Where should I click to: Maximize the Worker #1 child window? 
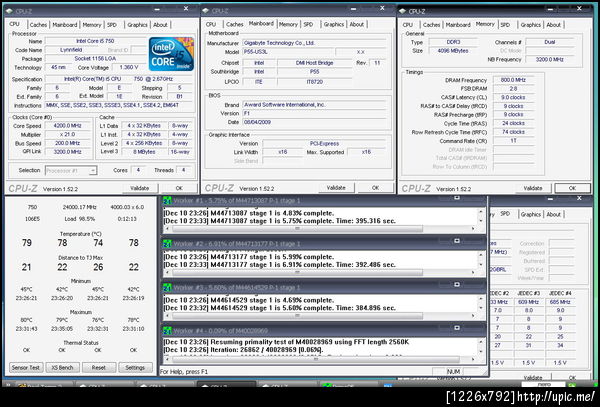point(457,198)
